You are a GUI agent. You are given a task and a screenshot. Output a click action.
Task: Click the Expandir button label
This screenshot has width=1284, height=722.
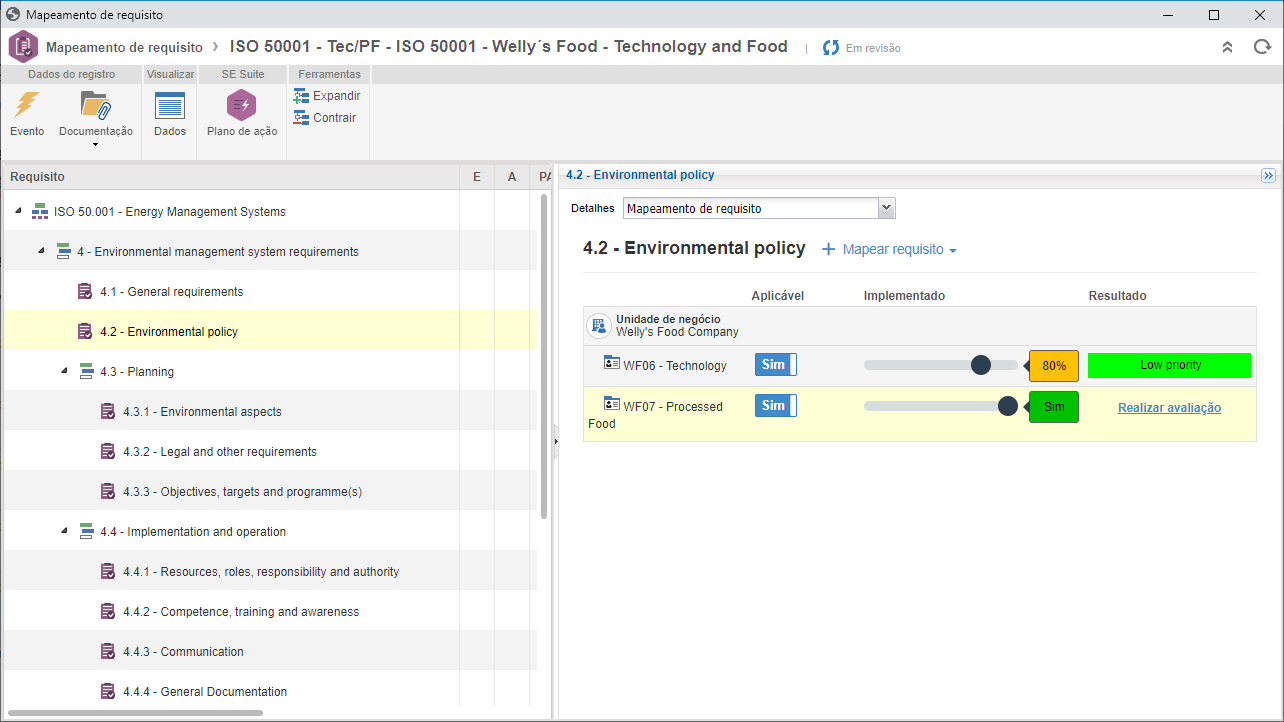point(336,96)
